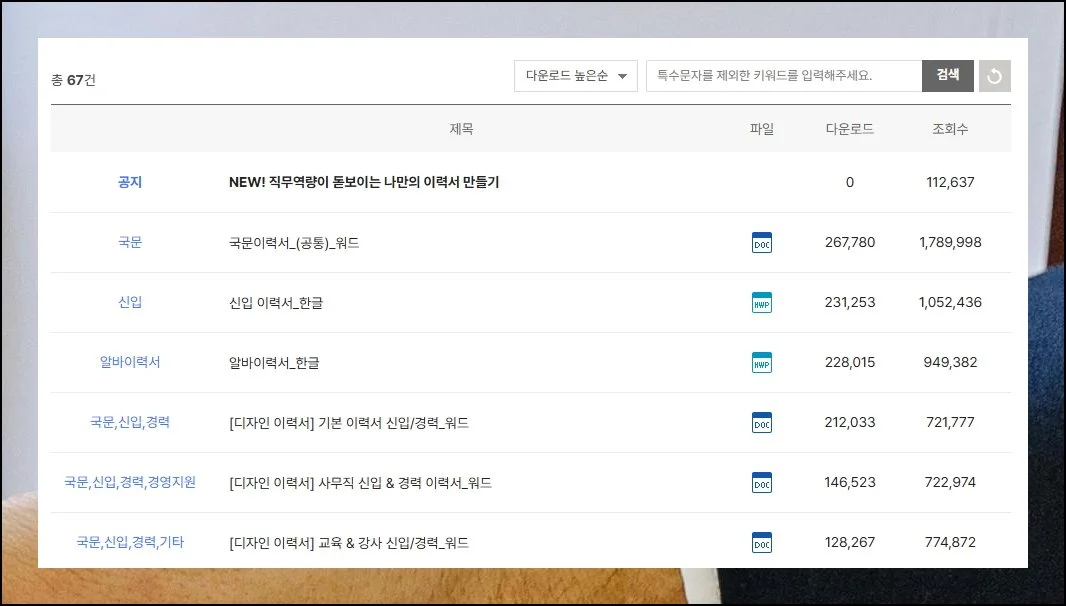1066x606 pixels.
Task: Open the 다운로드 높은순 sort dropdown
Action: [x=575, y=76]
